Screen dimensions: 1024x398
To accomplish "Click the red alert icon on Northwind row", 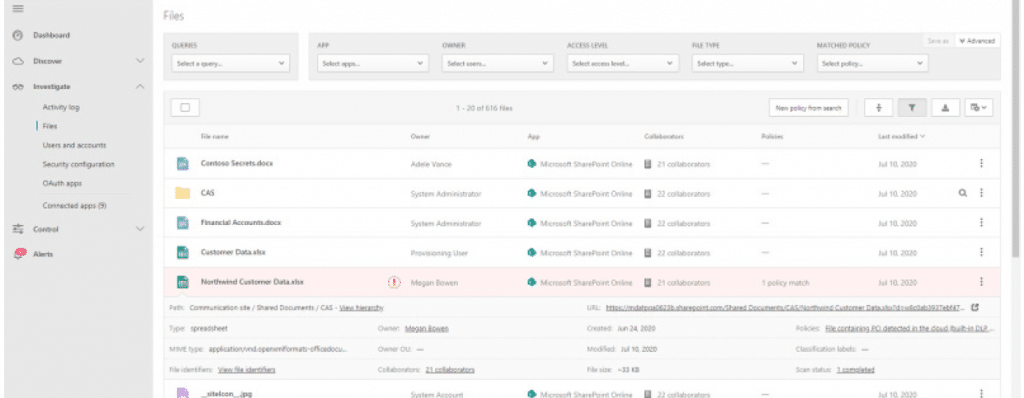I will 394,282.
